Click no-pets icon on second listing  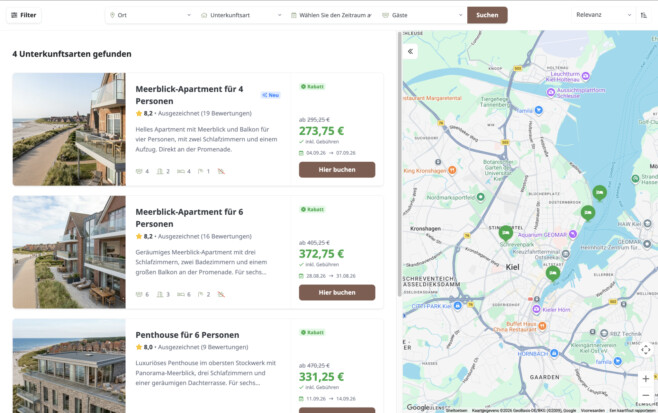(221, 294)
